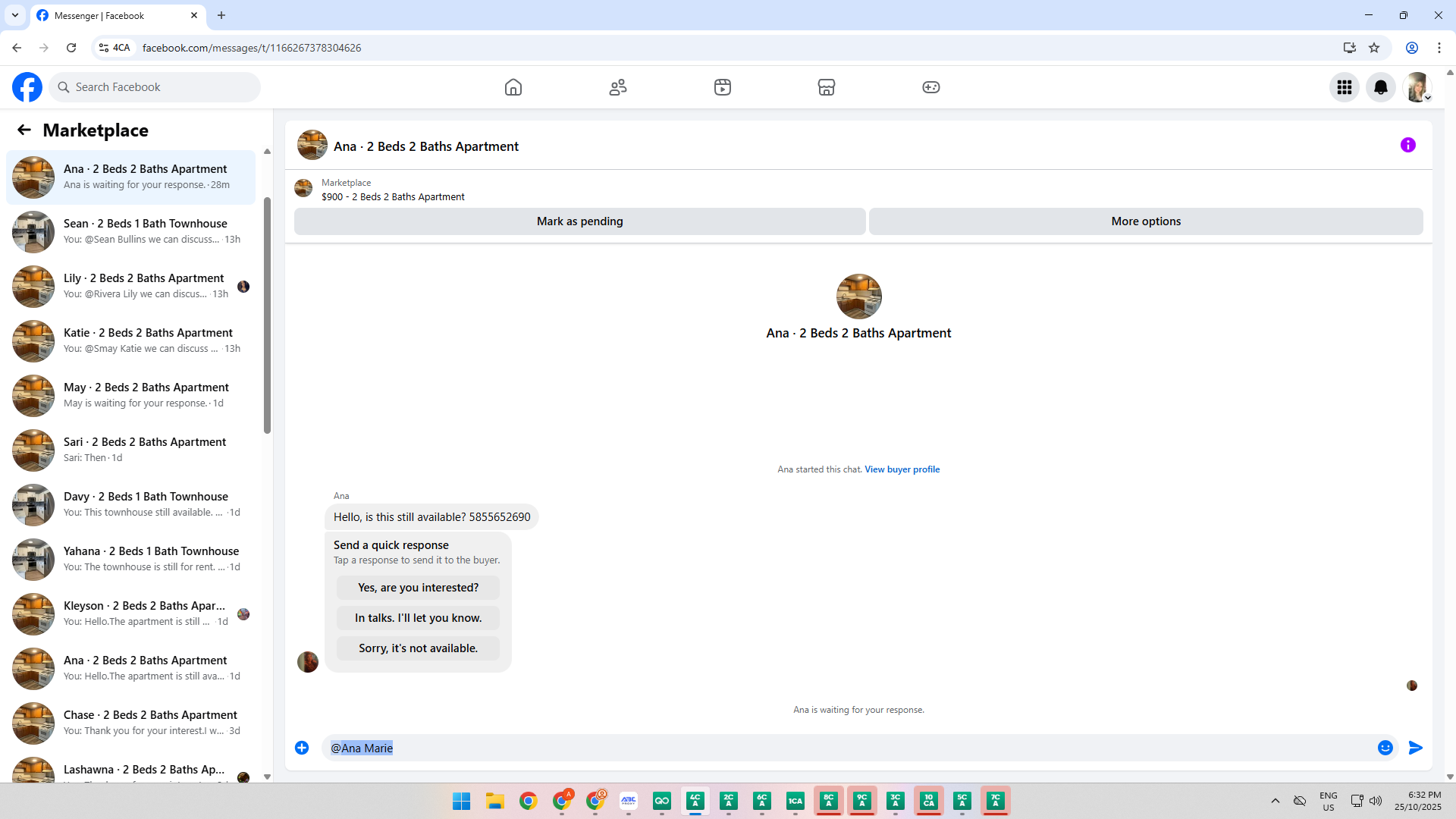Open the nine-dot apps menu
This screenshot has width=1456, height=819.
[x=1345, y=87]
